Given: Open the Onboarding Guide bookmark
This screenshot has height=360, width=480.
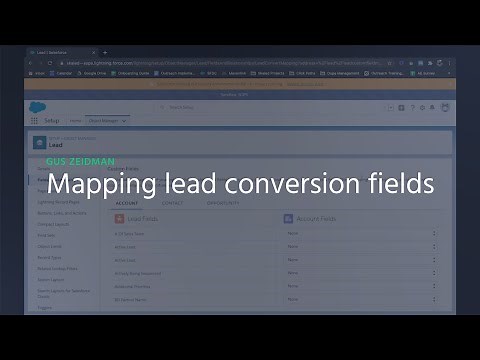Looking at the screenshot, I should [130, 73].
